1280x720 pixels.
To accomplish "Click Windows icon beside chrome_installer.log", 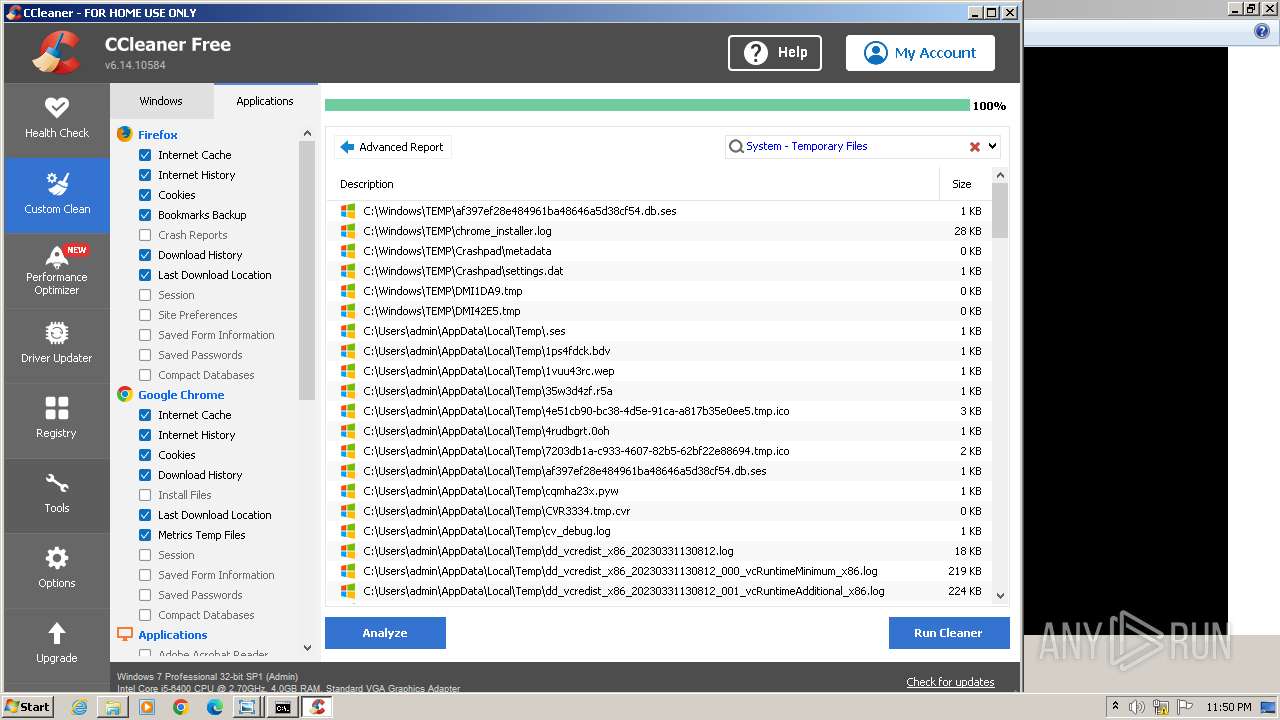I will (348, 231).
